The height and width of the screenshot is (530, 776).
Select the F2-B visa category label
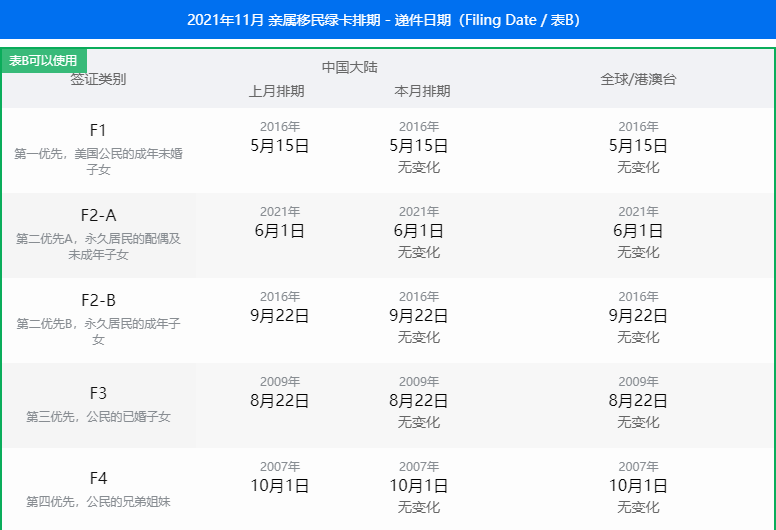click(98, 300)
